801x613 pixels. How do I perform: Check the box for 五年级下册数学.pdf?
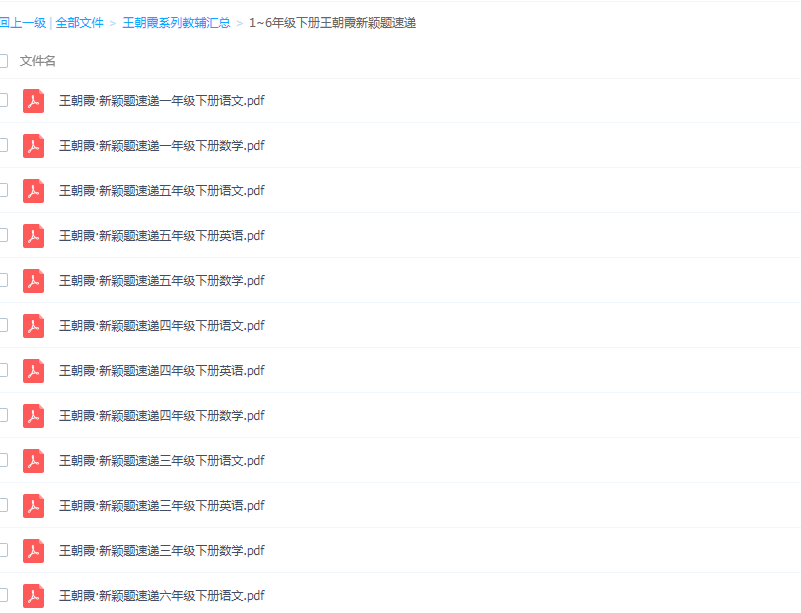pos(3,280)
